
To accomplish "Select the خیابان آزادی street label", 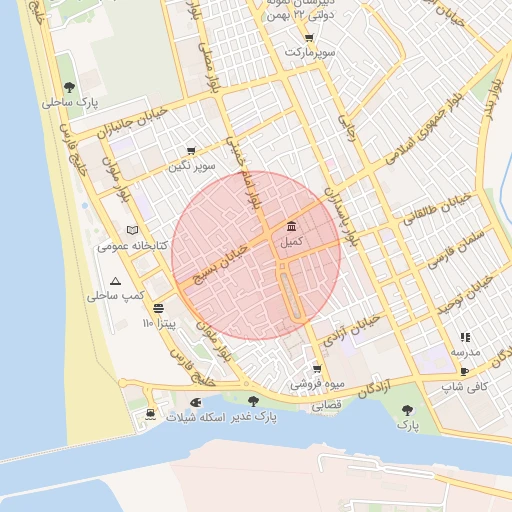I will click(x=351, y=330).
